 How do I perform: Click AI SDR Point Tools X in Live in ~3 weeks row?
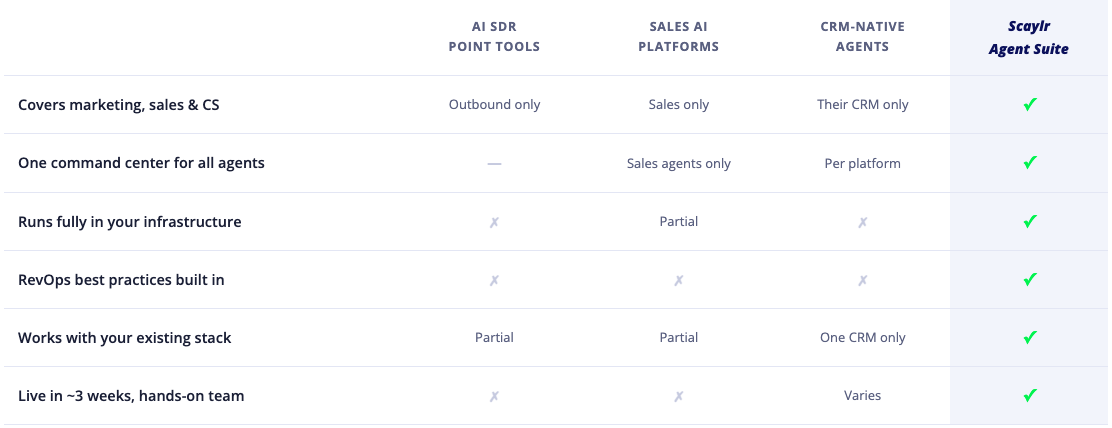[494, 397]
